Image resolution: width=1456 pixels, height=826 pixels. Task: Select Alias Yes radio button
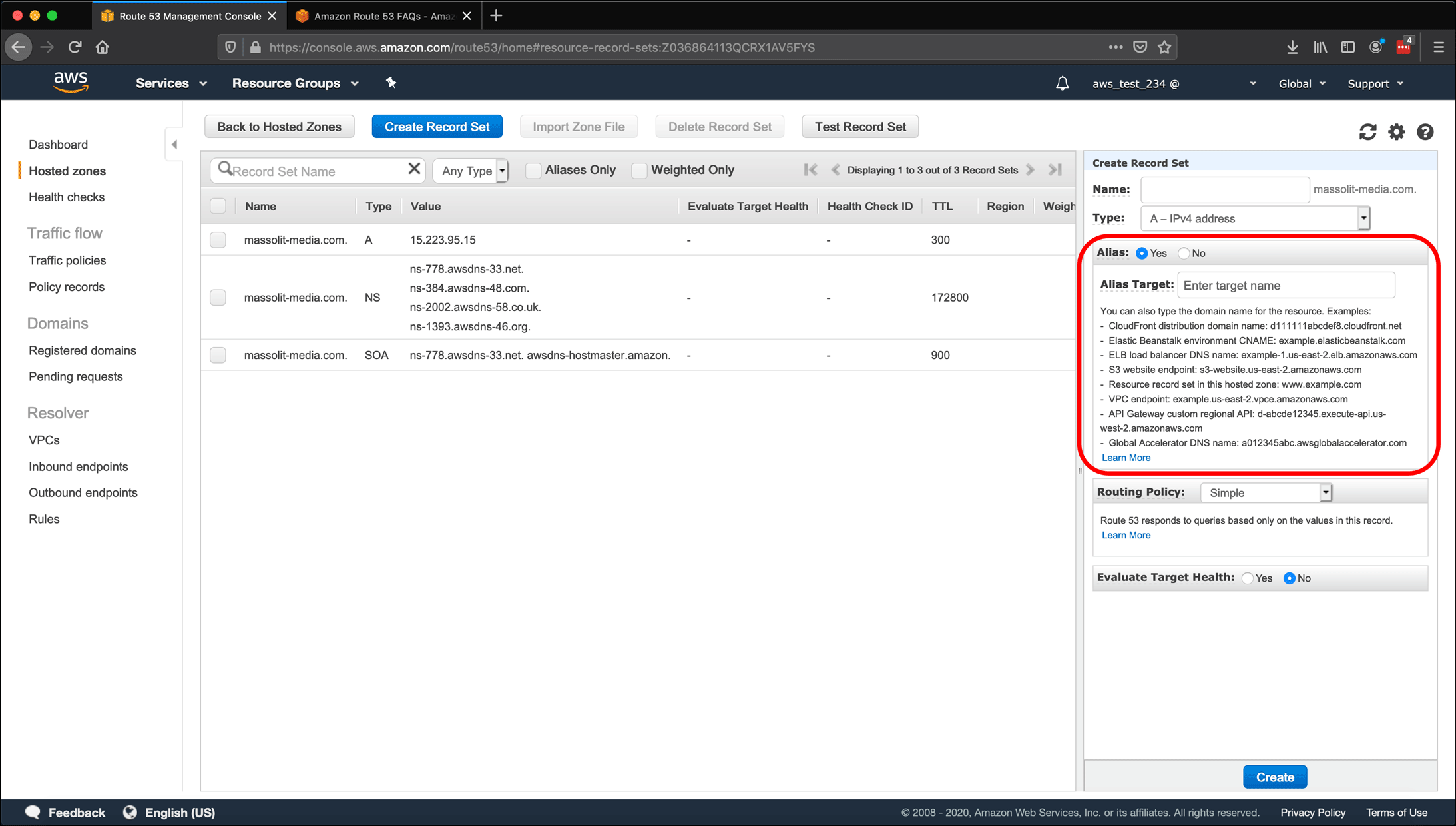click(1142, 253)
